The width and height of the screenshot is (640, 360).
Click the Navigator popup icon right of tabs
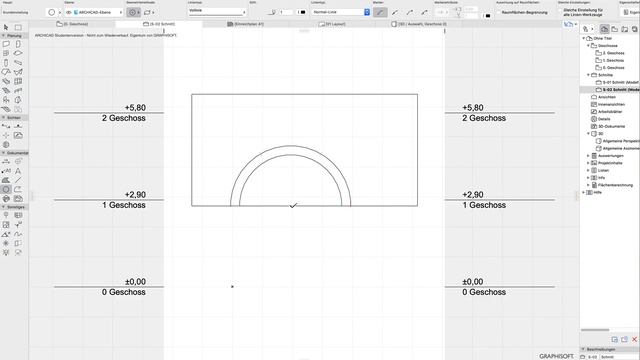coord(569,24)
